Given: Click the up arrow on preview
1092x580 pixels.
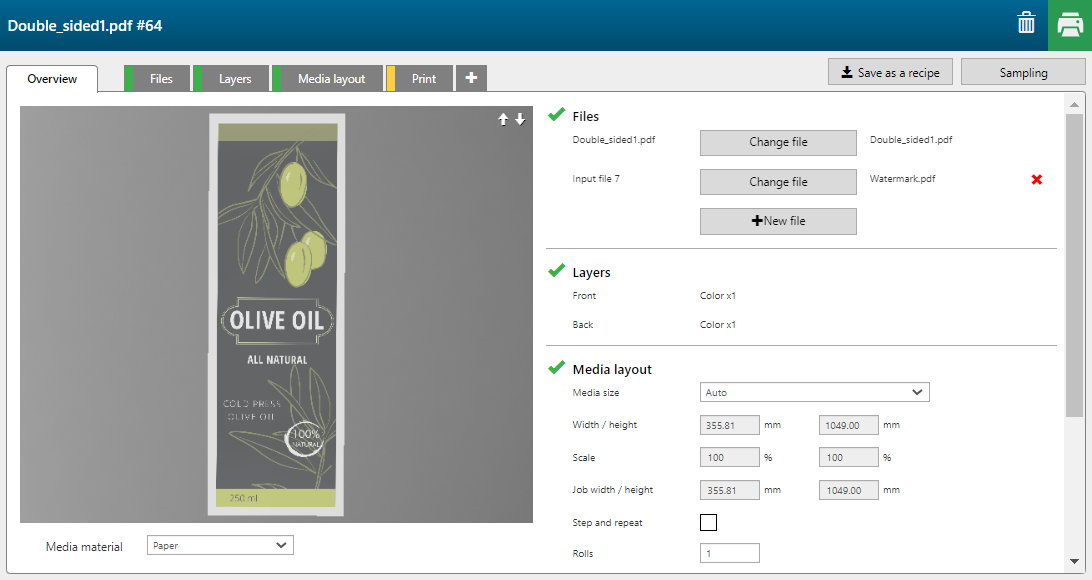Looking at the screenshot, I should 504,119.
